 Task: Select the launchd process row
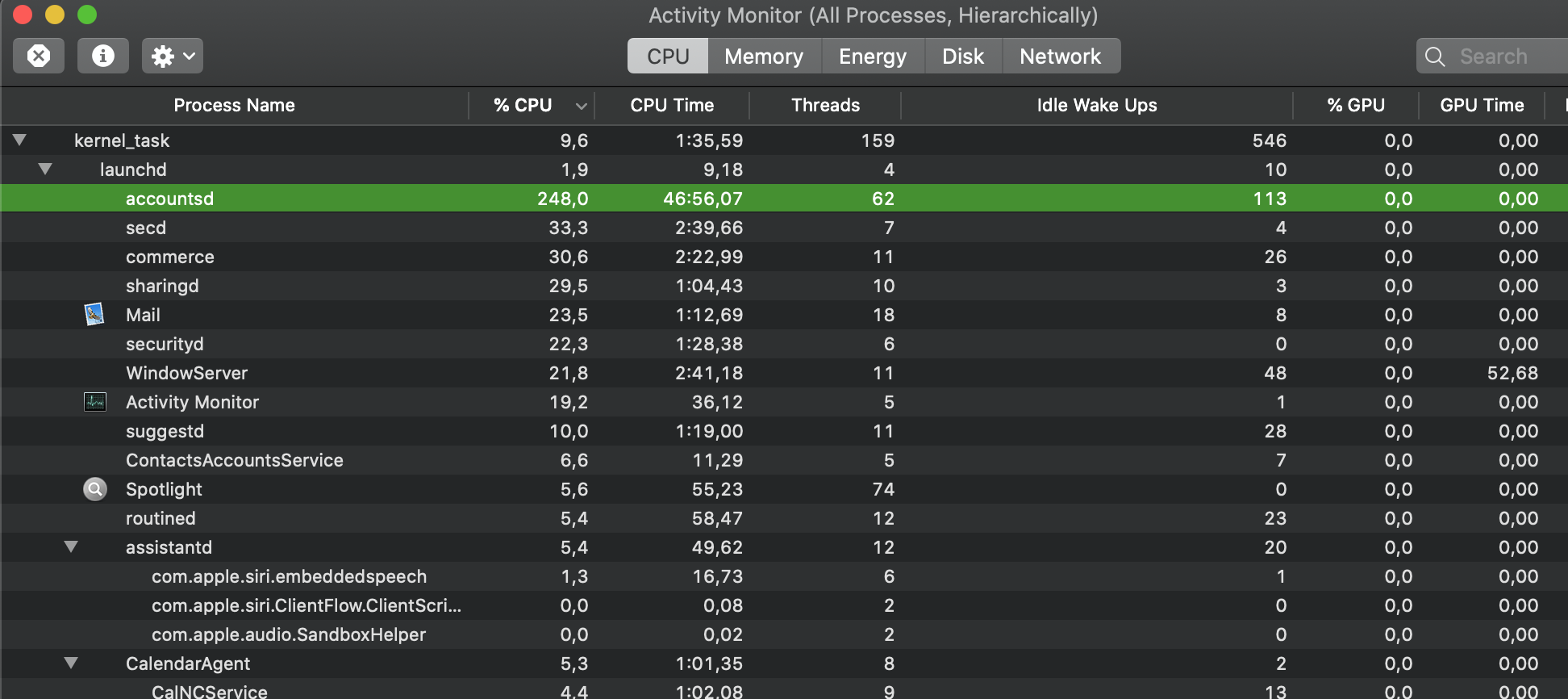coord(784,169)
